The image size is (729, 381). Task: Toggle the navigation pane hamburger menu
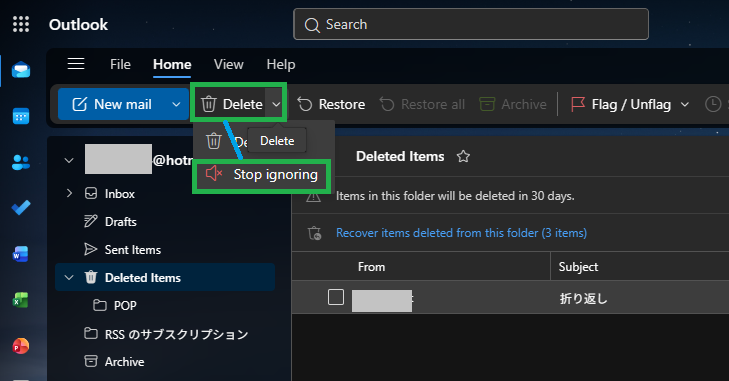(x=76, y=64)
